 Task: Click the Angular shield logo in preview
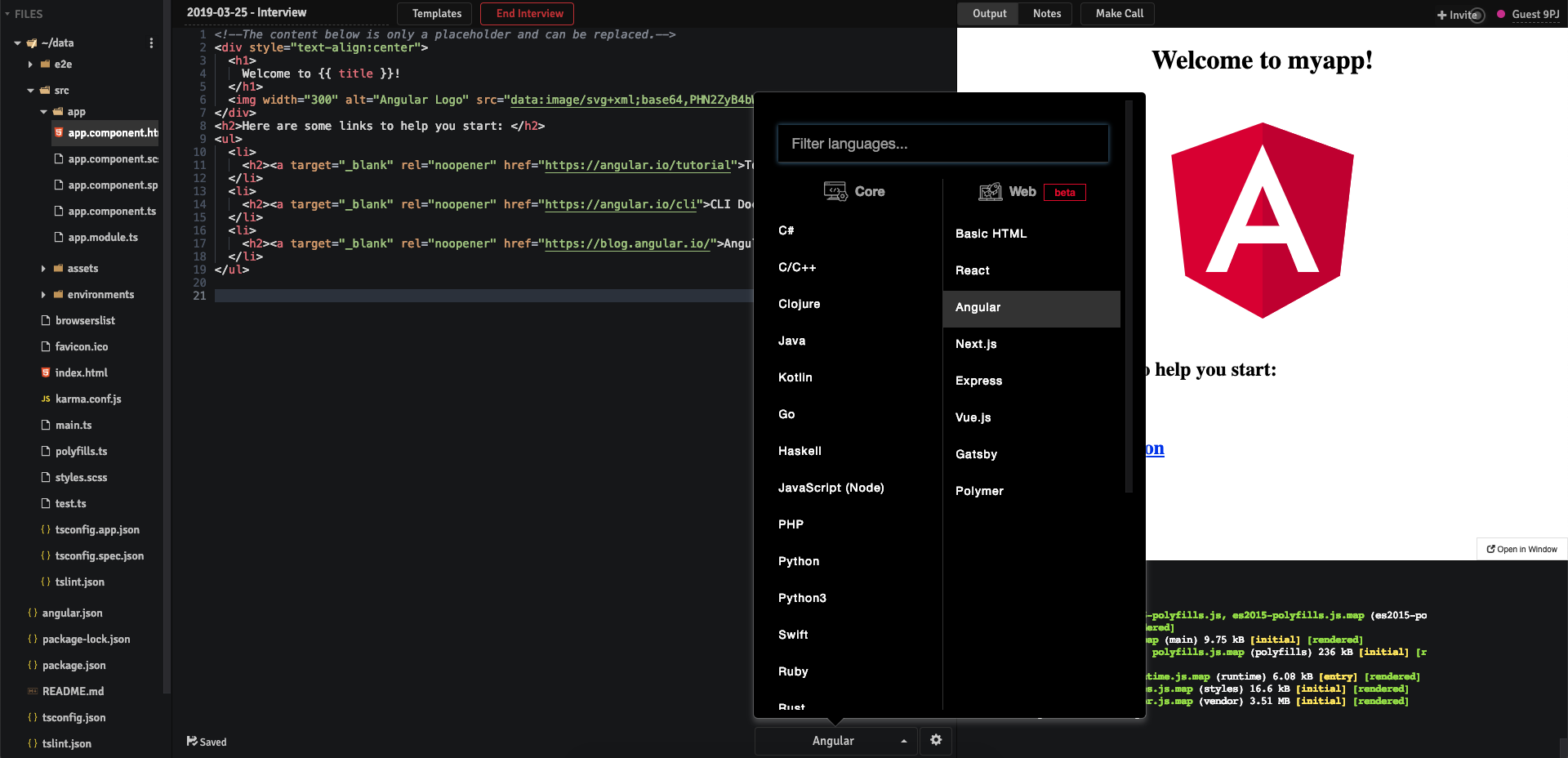point(1262,221)
